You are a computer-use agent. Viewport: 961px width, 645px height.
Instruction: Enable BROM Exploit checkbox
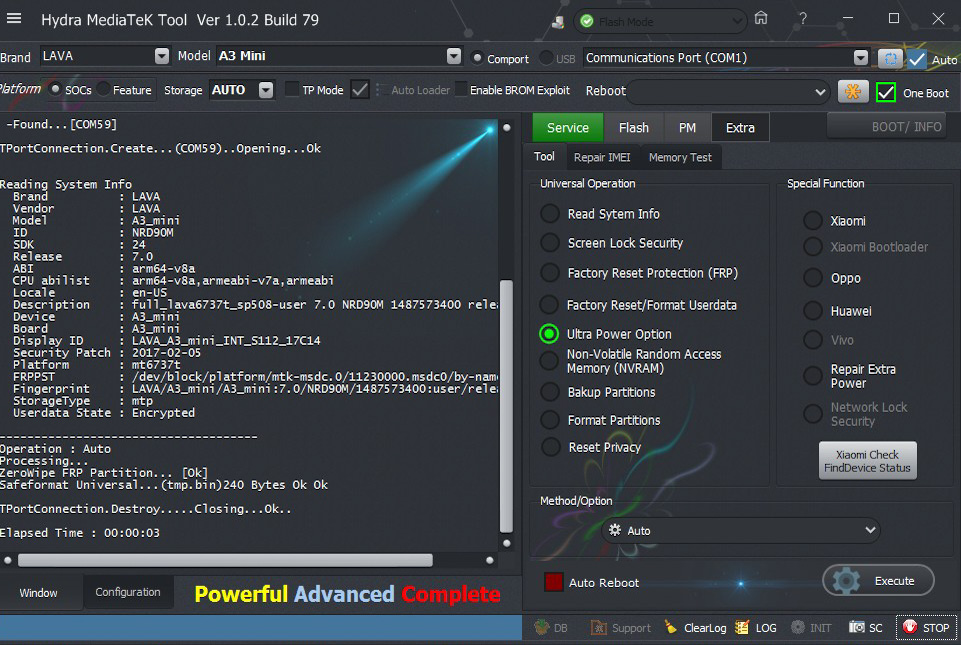click(461, 90)
